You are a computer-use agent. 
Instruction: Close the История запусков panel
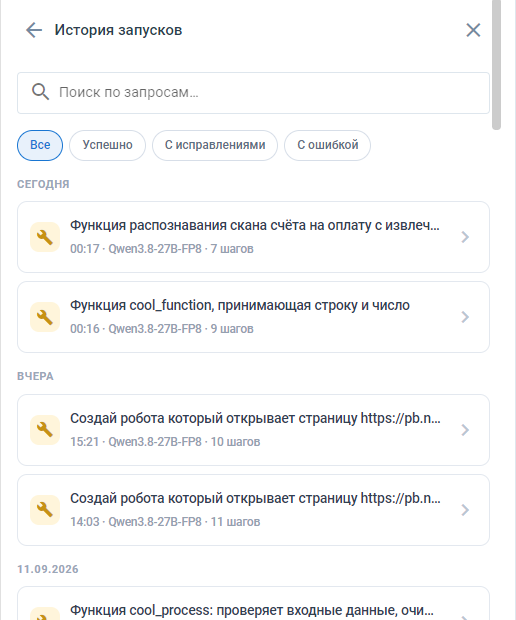click(x=473, y=30)
